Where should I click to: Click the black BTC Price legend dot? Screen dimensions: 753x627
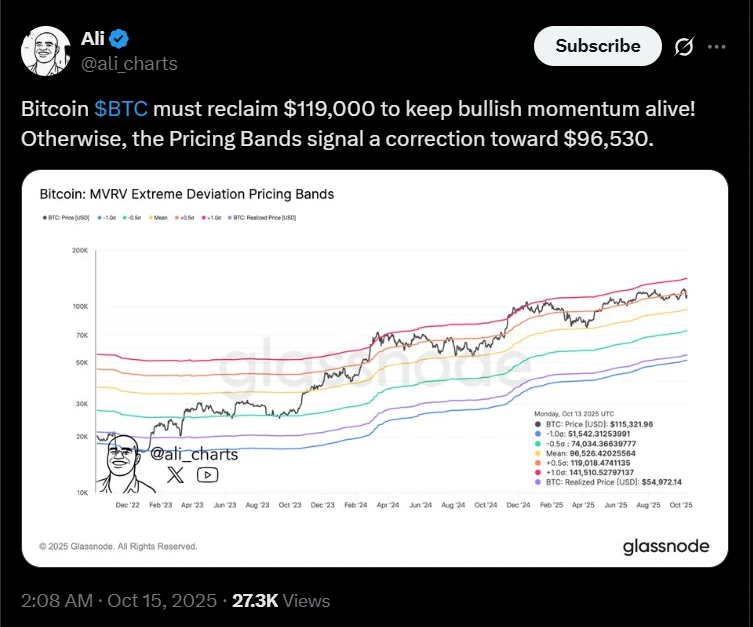pyautogui.click(x=42, y=217)
